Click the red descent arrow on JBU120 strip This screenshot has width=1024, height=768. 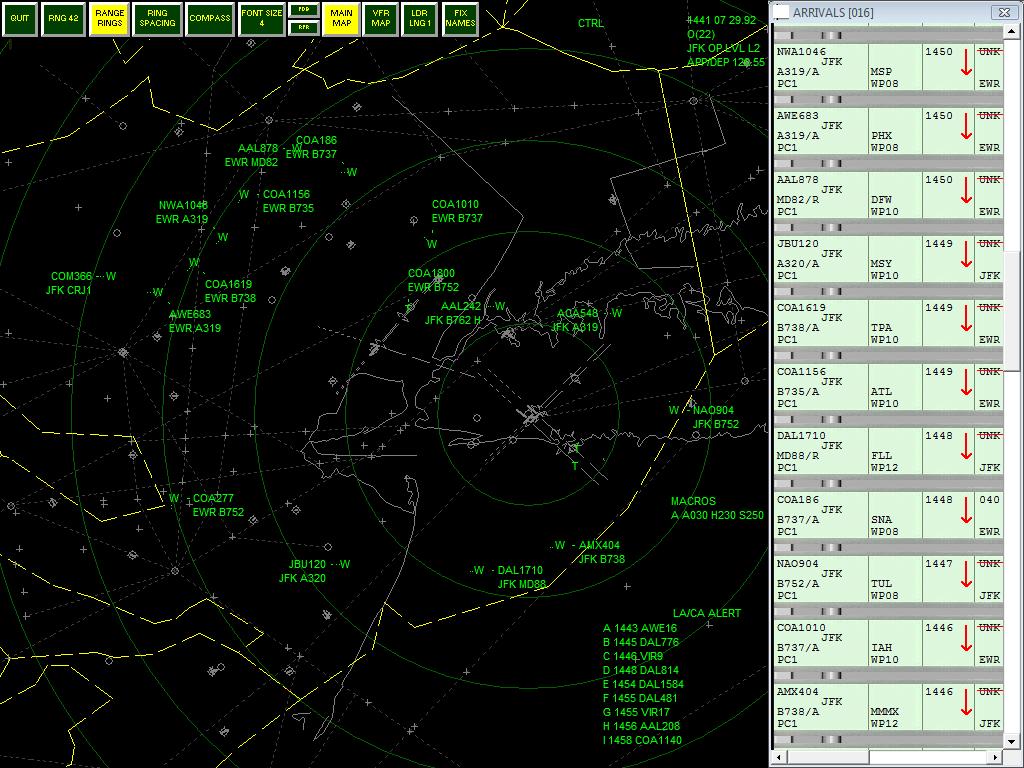click(x=966, y=255)
